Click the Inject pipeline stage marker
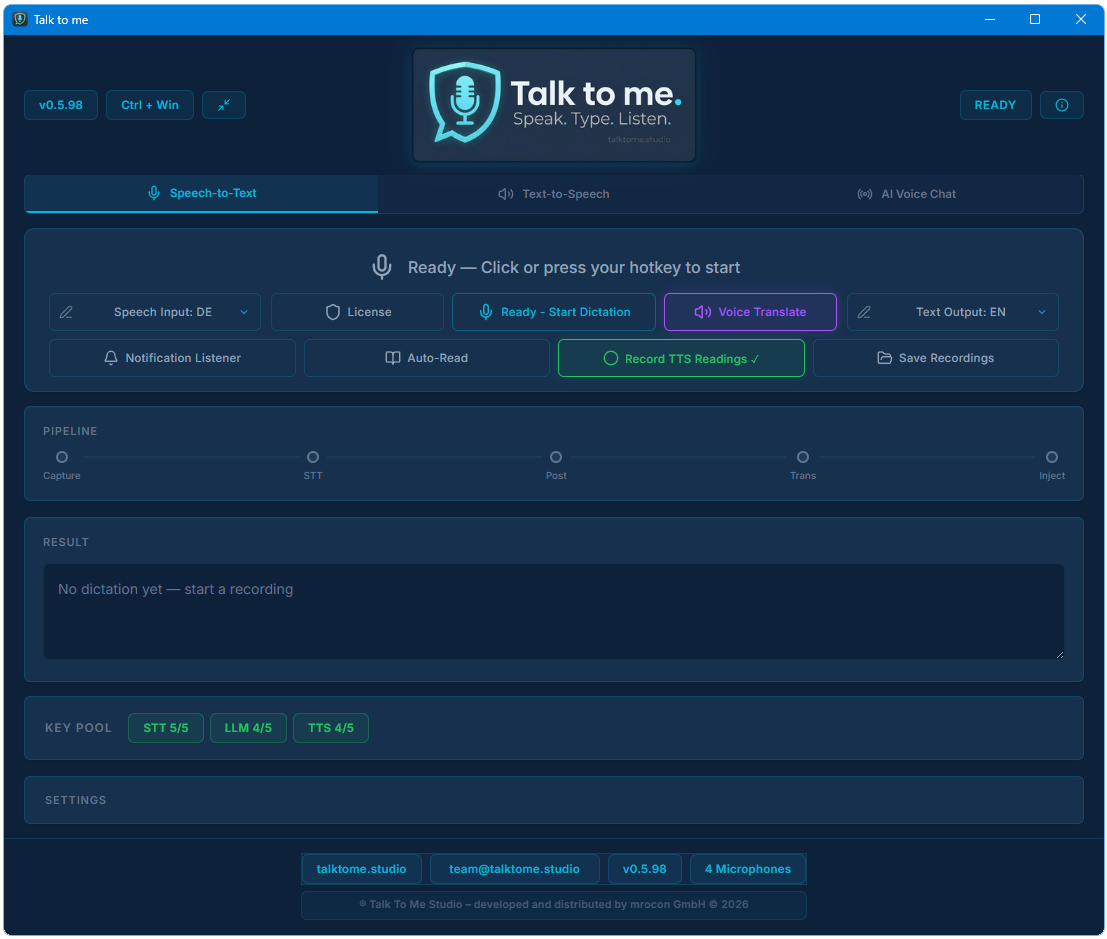This screenshot has width=1107, height=939. pos(1052,457)
